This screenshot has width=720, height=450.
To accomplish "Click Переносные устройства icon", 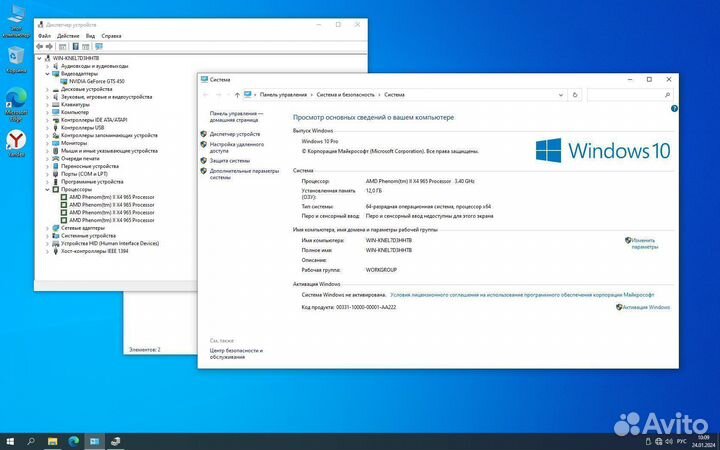I will (56, 166).
